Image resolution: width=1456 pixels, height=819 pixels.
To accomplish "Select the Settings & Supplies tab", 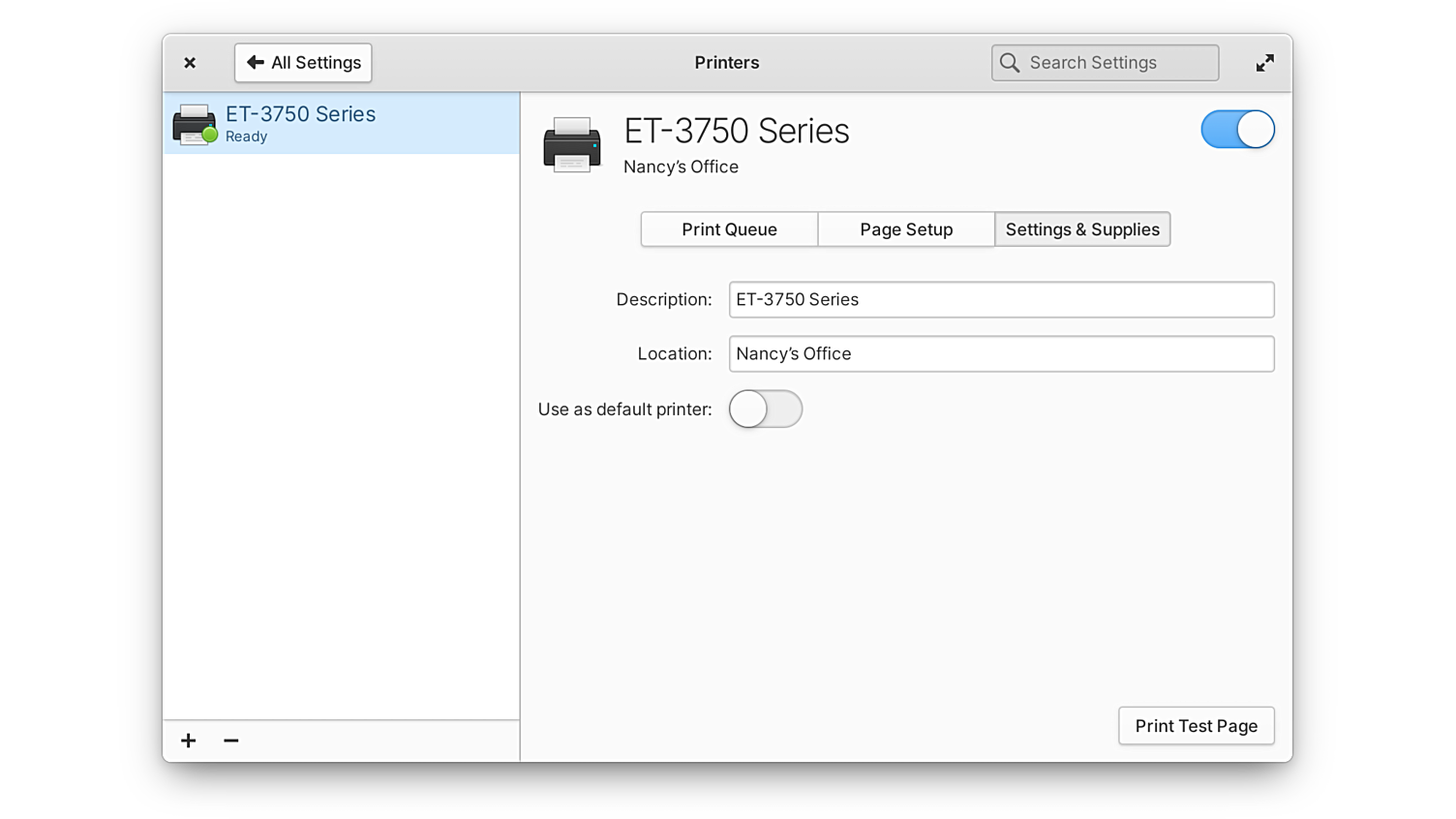I will 1082,229.
